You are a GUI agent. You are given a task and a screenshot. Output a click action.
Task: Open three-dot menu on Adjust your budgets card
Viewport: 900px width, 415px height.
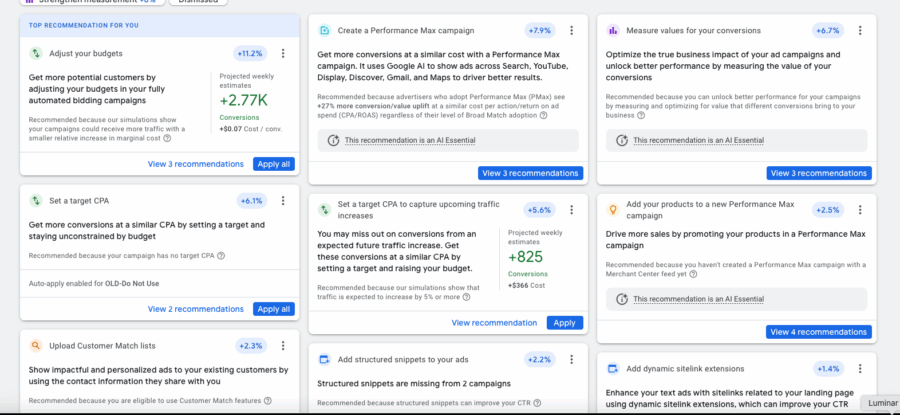[x=283, y=53]
